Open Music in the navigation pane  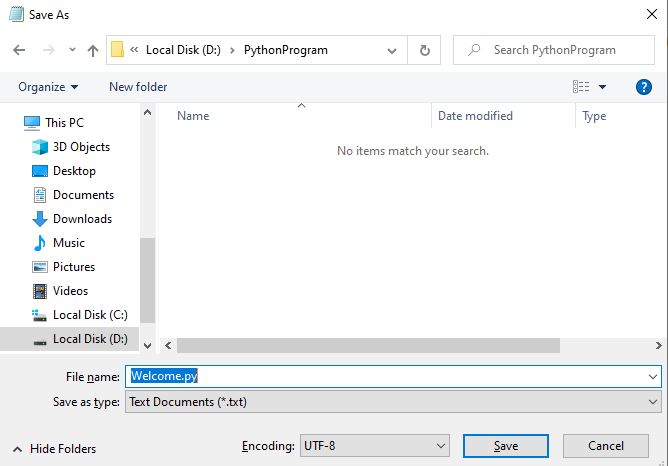69,243
